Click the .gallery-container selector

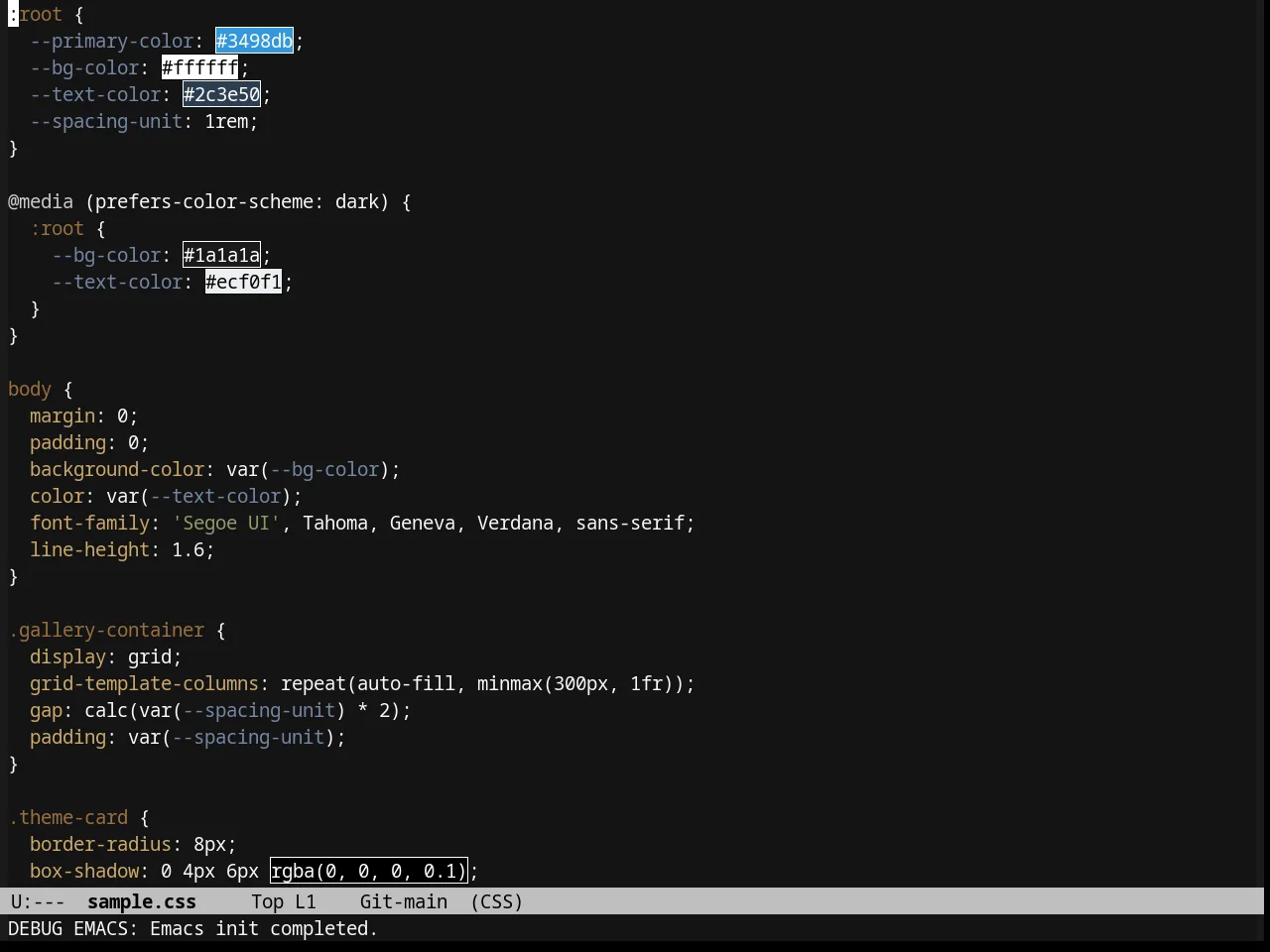pos(106,630)
